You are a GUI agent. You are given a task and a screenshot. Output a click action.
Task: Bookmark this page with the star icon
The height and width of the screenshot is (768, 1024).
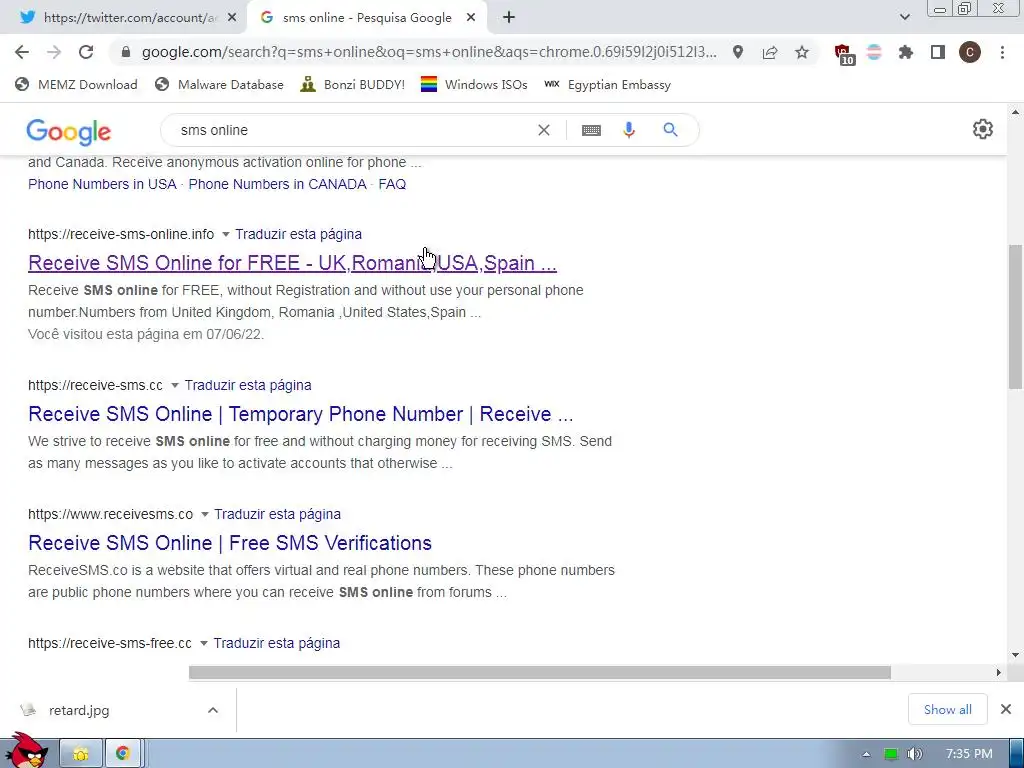click(802, 52)
